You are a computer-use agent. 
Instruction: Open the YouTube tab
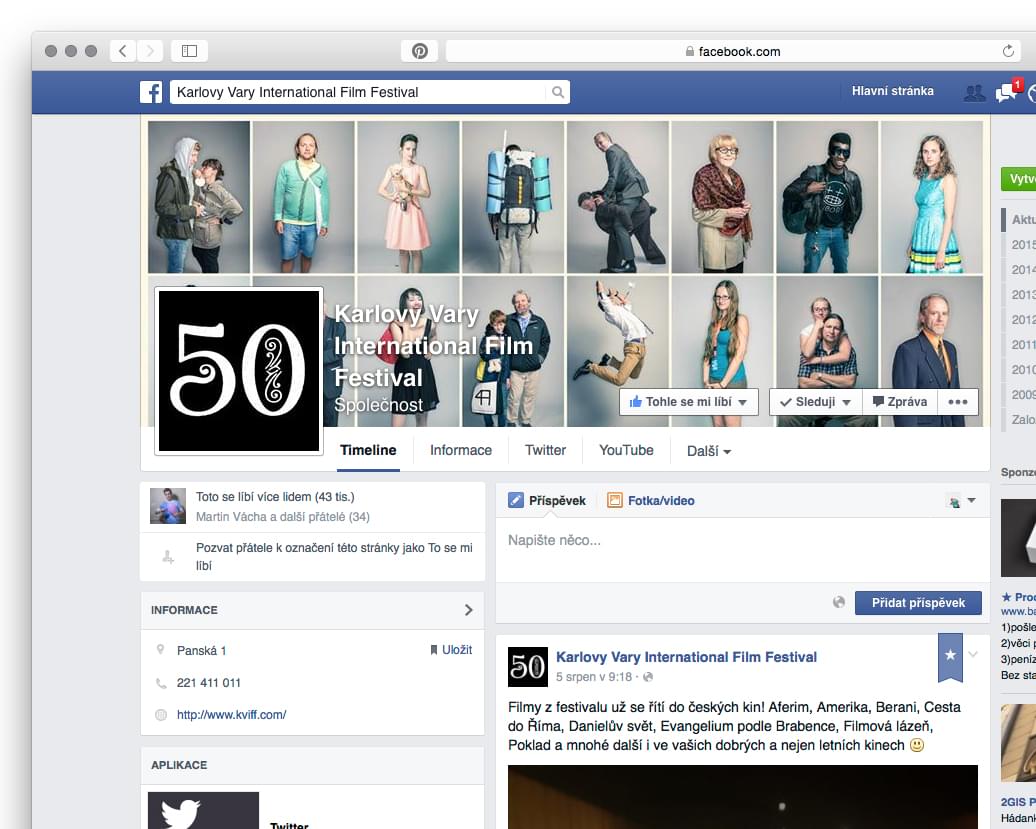(x=626, y=451)
